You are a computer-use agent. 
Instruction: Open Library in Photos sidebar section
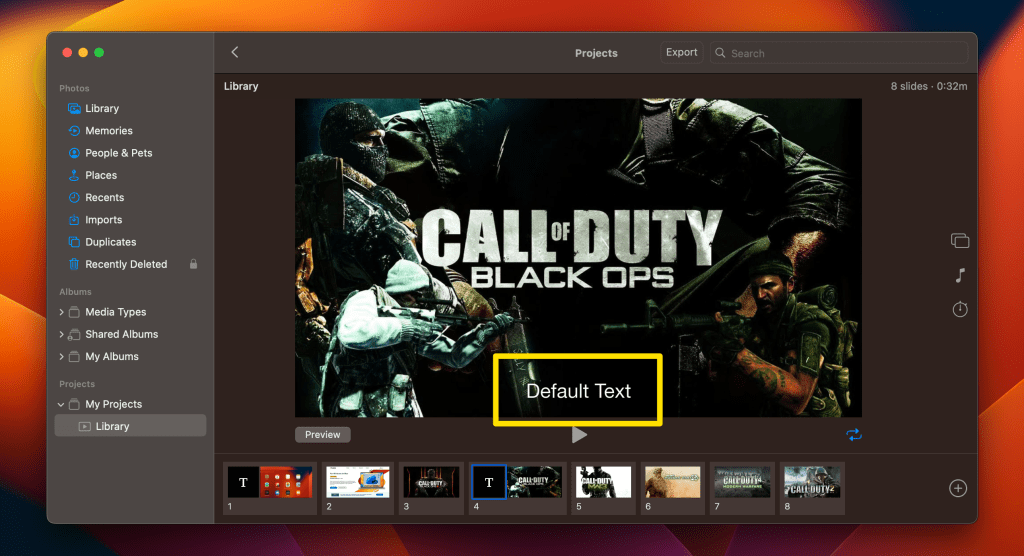point(102,108)
